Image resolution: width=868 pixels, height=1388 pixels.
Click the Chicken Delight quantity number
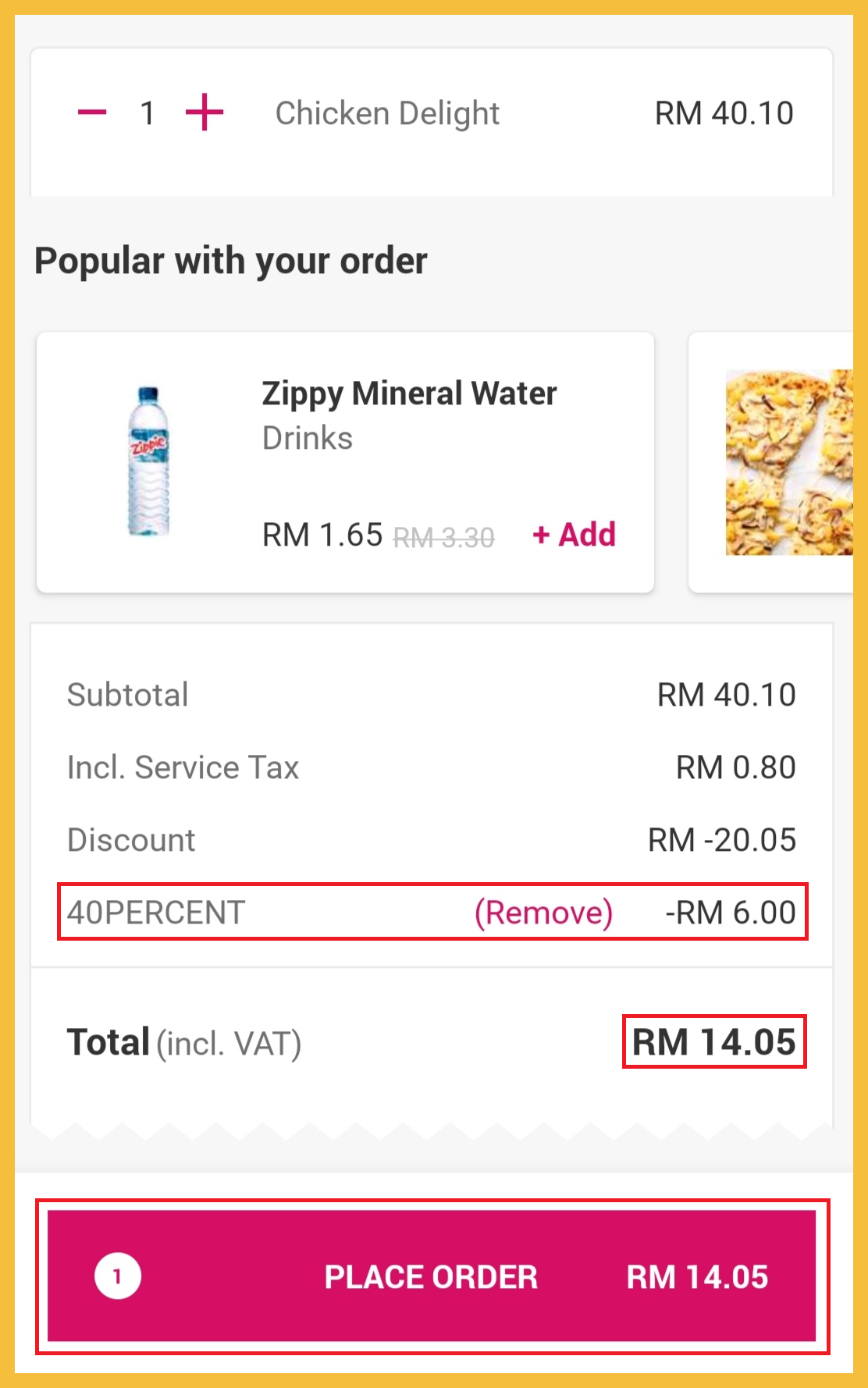click(147, 113)
